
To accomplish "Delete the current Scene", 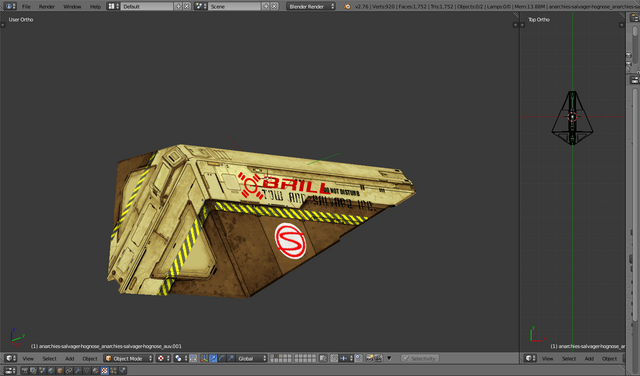I will point(275,7).
